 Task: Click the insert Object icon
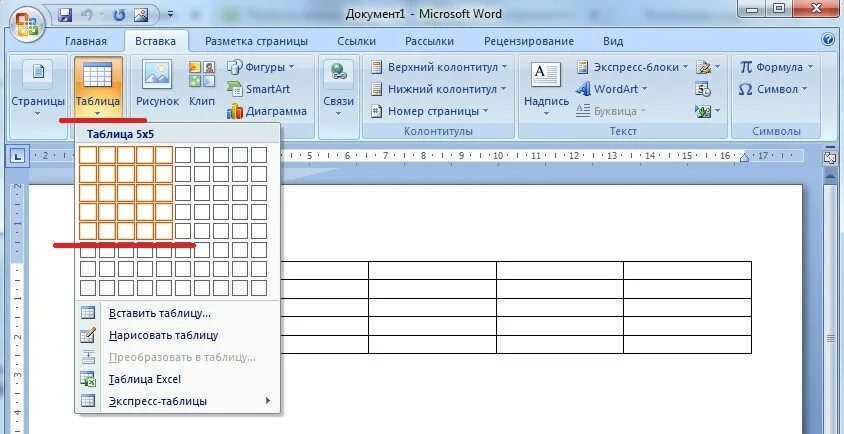704,111
